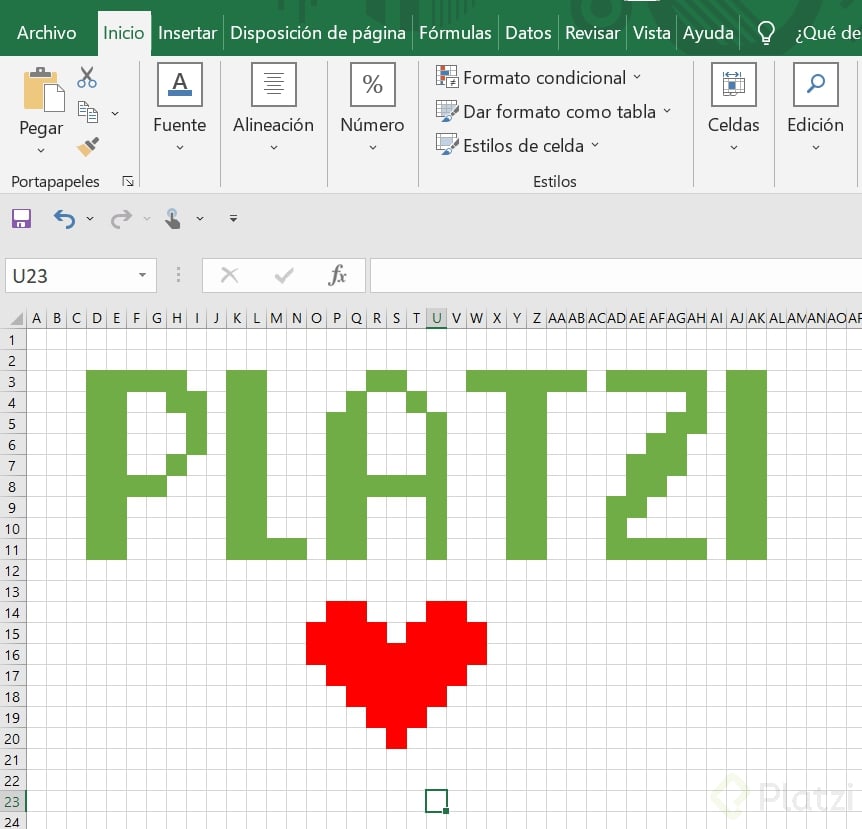Open the Número percent group icon
This screenshot has width=862, height=829.
tap(373, 84)
